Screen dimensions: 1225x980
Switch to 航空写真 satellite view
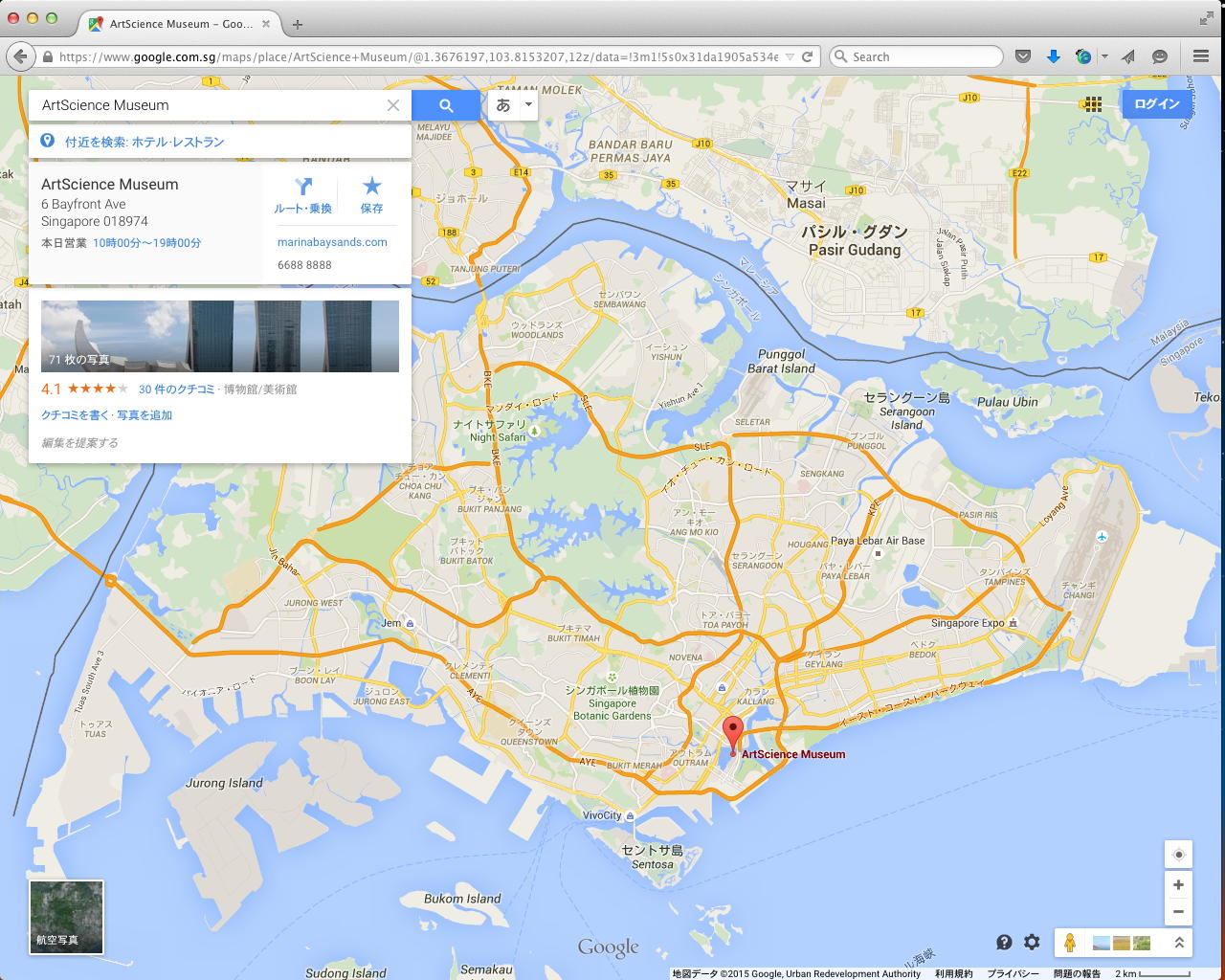tap(66, 917)
